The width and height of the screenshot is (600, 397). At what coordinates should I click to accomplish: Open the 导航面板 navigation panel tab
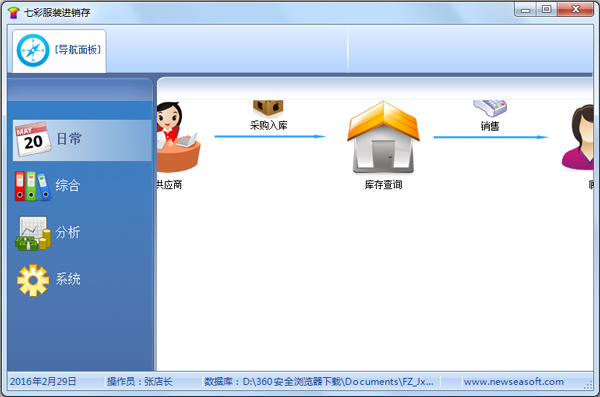(59, 51)
